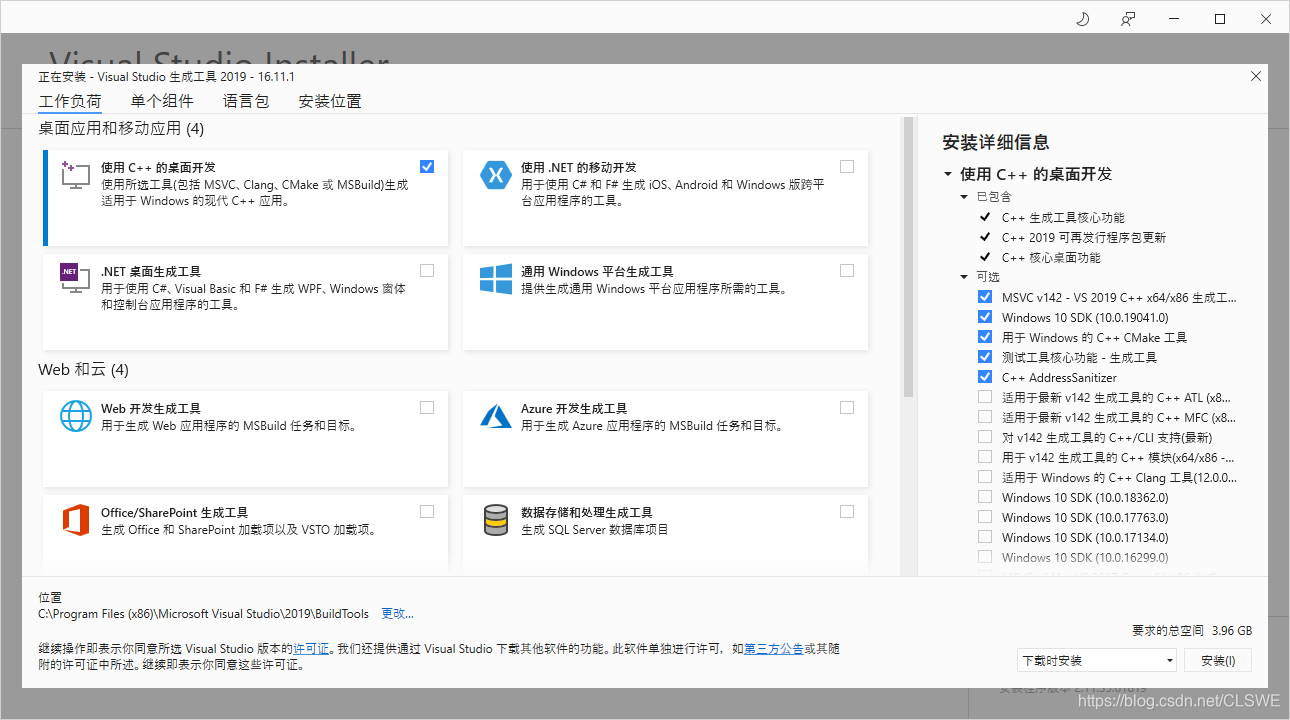Uncheck 用于 Windows 的 C++ CMake 工具
The image size is (1290, 720).
click(x=985, y=337)
